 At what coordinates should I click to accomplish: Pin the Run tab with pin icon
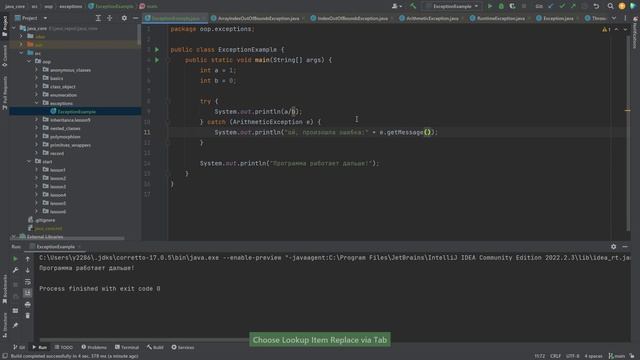pyautogui.click(x=16, y=325)
